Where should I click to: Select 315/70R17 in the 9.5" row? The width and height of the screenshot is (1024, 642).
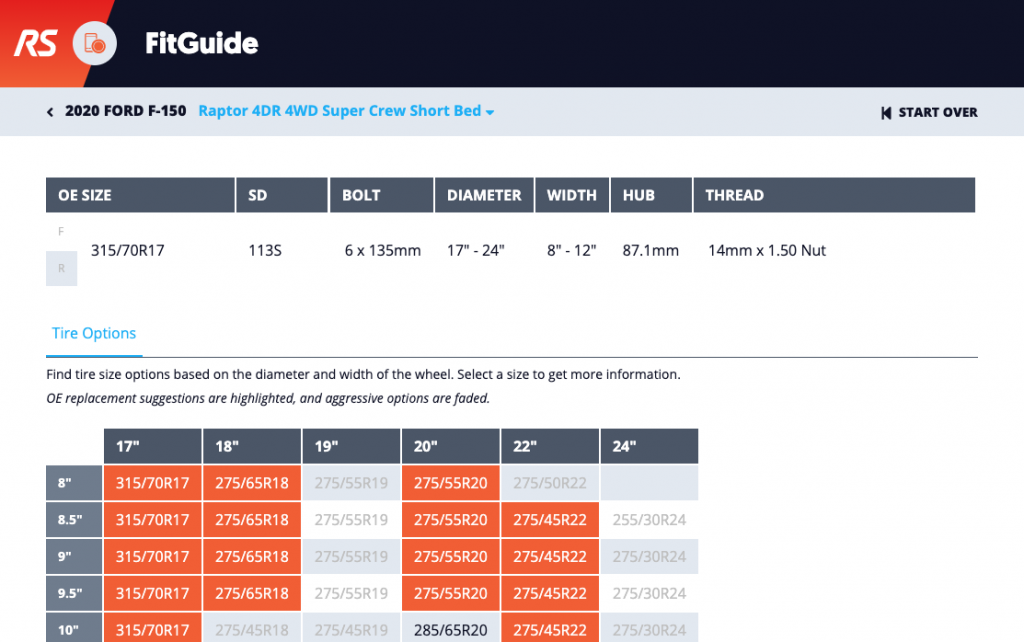tap(153, 593)
